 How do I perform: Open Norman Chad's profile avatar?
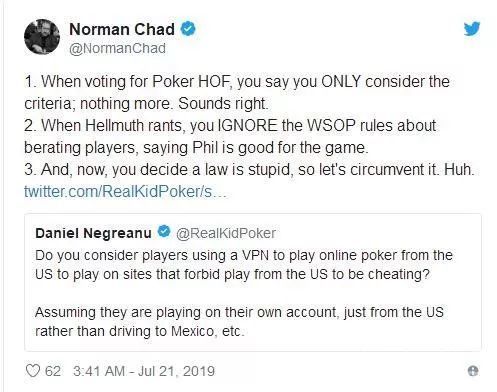tap(42, 37)
